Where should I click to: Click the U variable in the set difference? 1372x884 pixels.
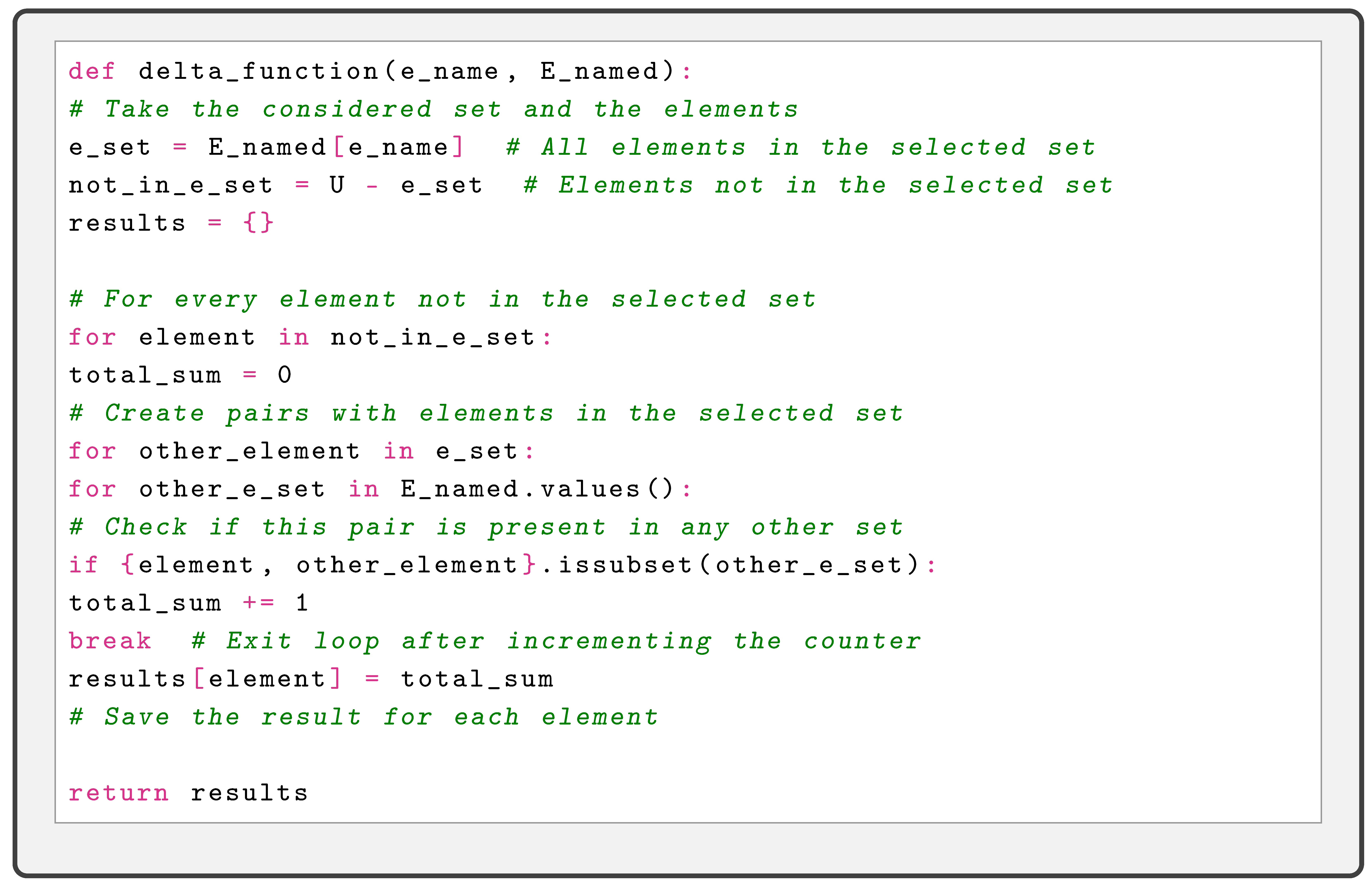click(337, 186)
